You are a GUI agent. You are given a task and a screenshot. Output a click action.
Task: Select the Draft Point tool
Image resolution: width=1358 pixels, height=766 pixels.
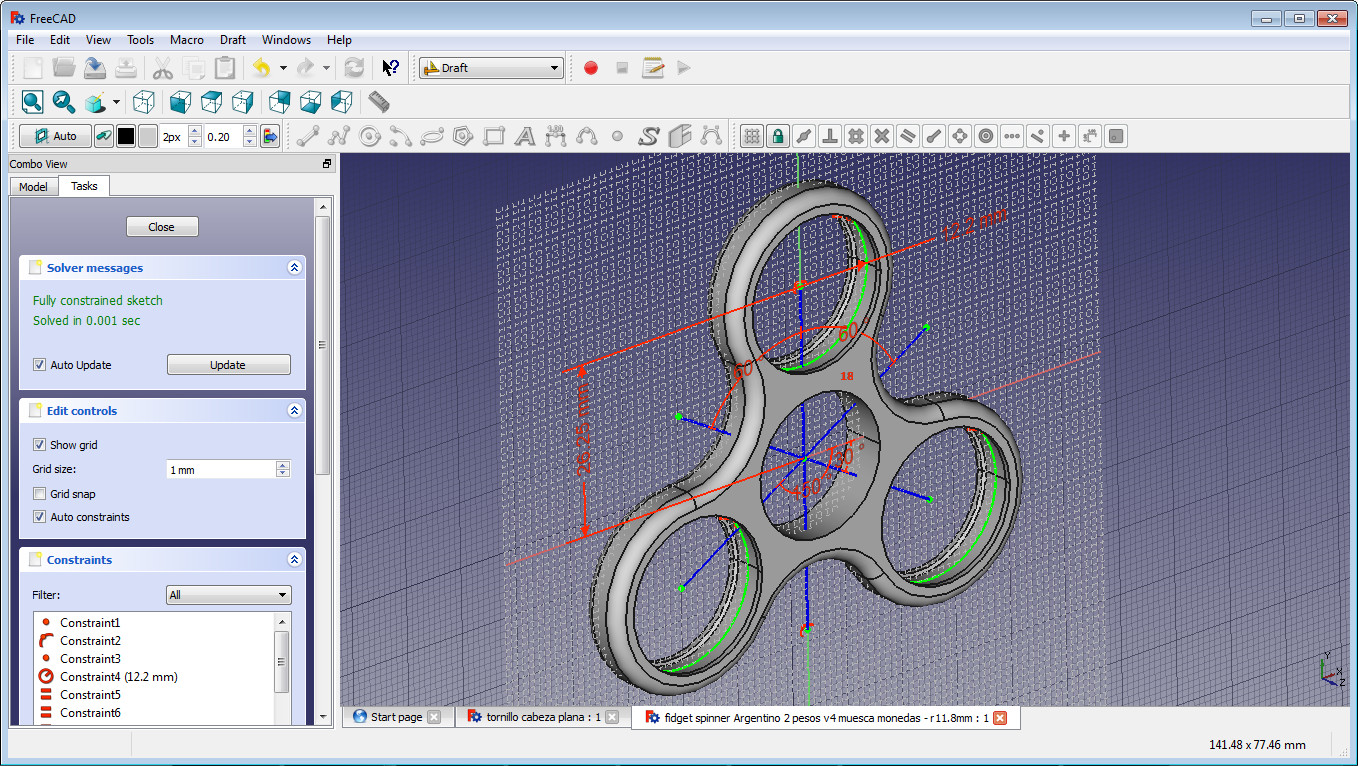pos(618,136)
